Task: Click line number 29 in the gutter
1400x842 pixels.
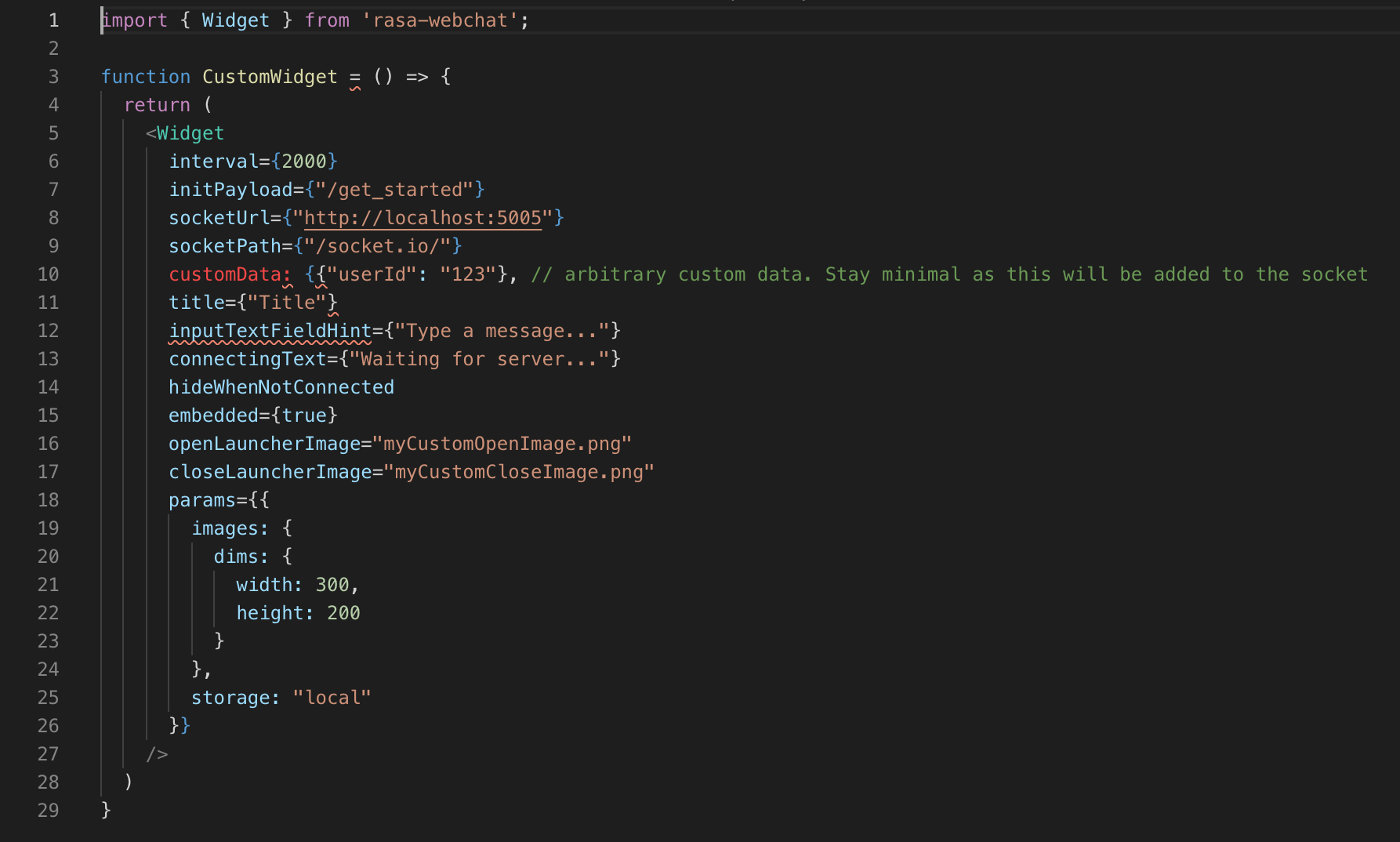Action: pos(48,810)
